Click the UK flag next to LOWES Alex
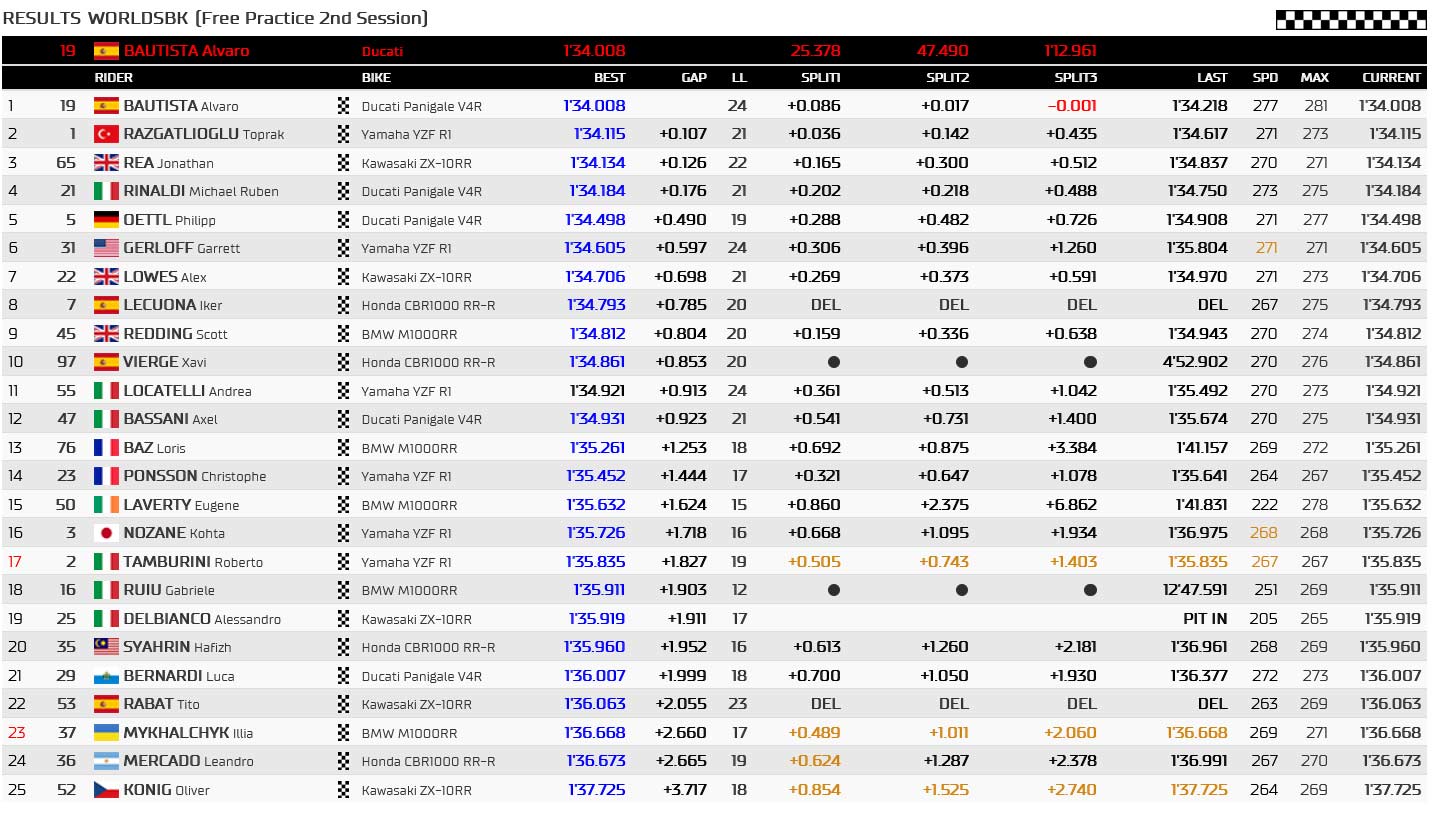This screenshot has height=814, width=1440. pyautogui.click(x=106, y=276)
